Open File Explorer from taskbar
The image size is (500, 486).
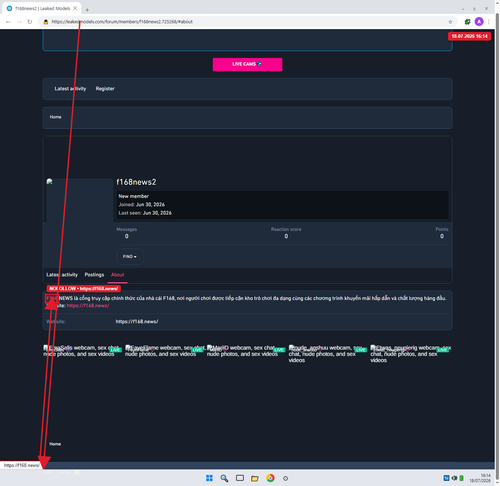255,478
